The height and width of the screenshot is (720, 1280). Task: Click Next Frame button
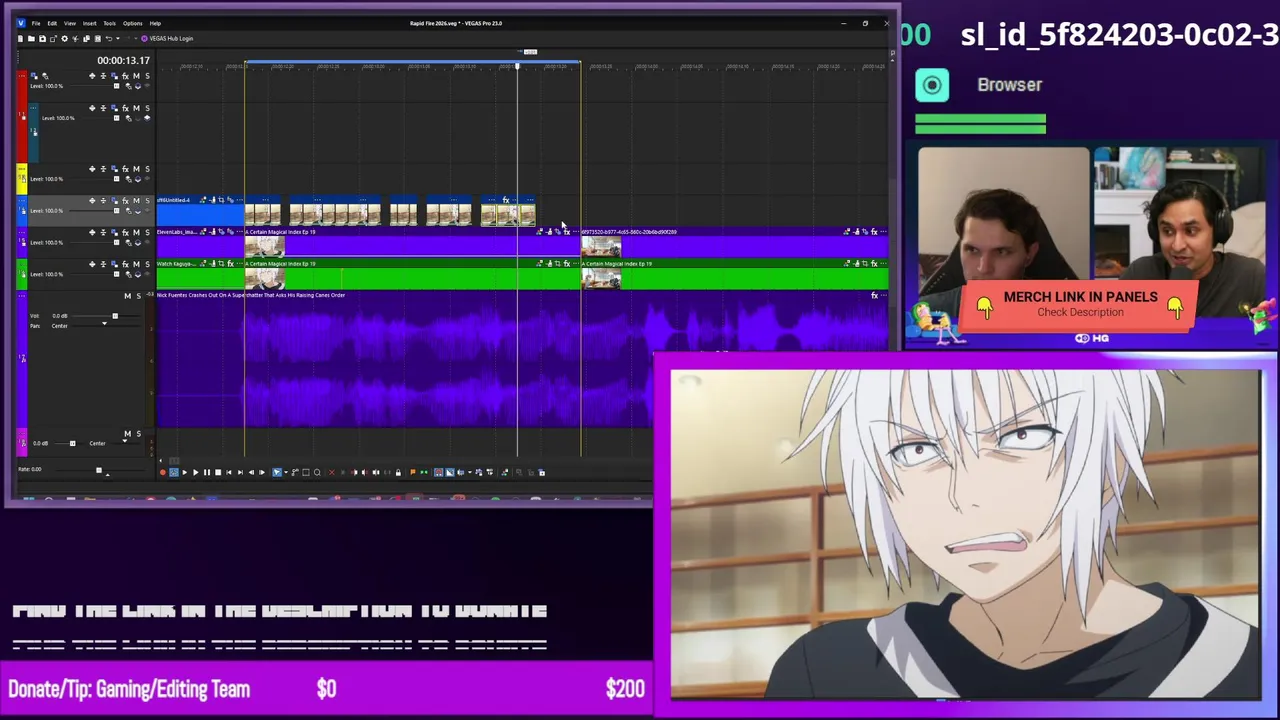(x=262, y=472)
